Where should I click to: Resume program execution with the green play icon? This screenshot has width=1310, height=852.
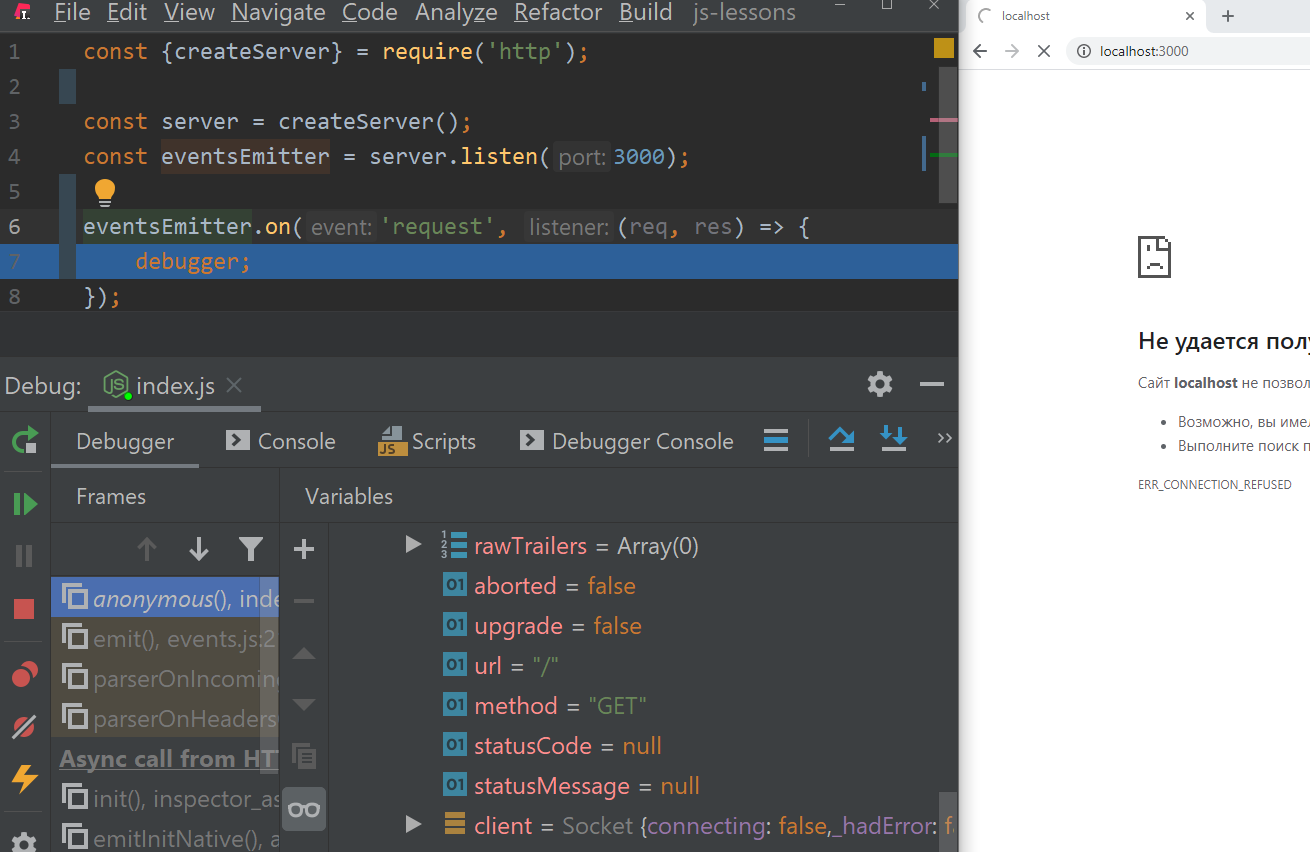tap(24, 504)
